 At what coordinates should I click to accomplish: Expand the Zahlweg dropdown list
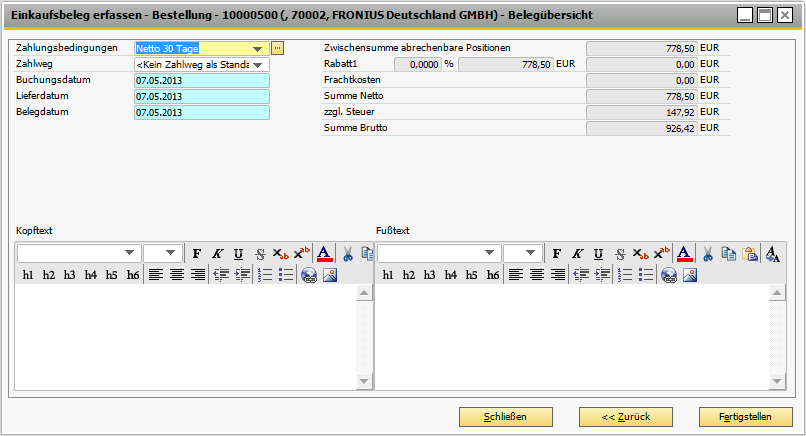coord(259,65)
